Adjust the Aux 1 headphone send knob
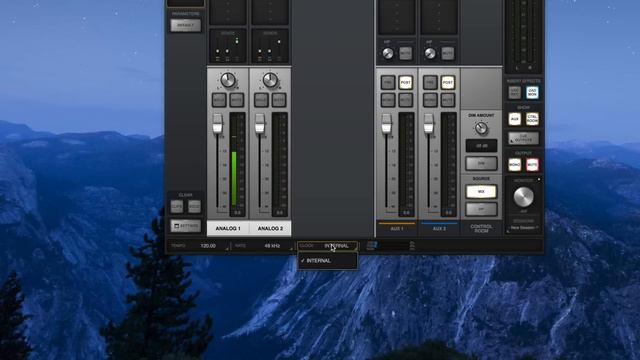 387,53
